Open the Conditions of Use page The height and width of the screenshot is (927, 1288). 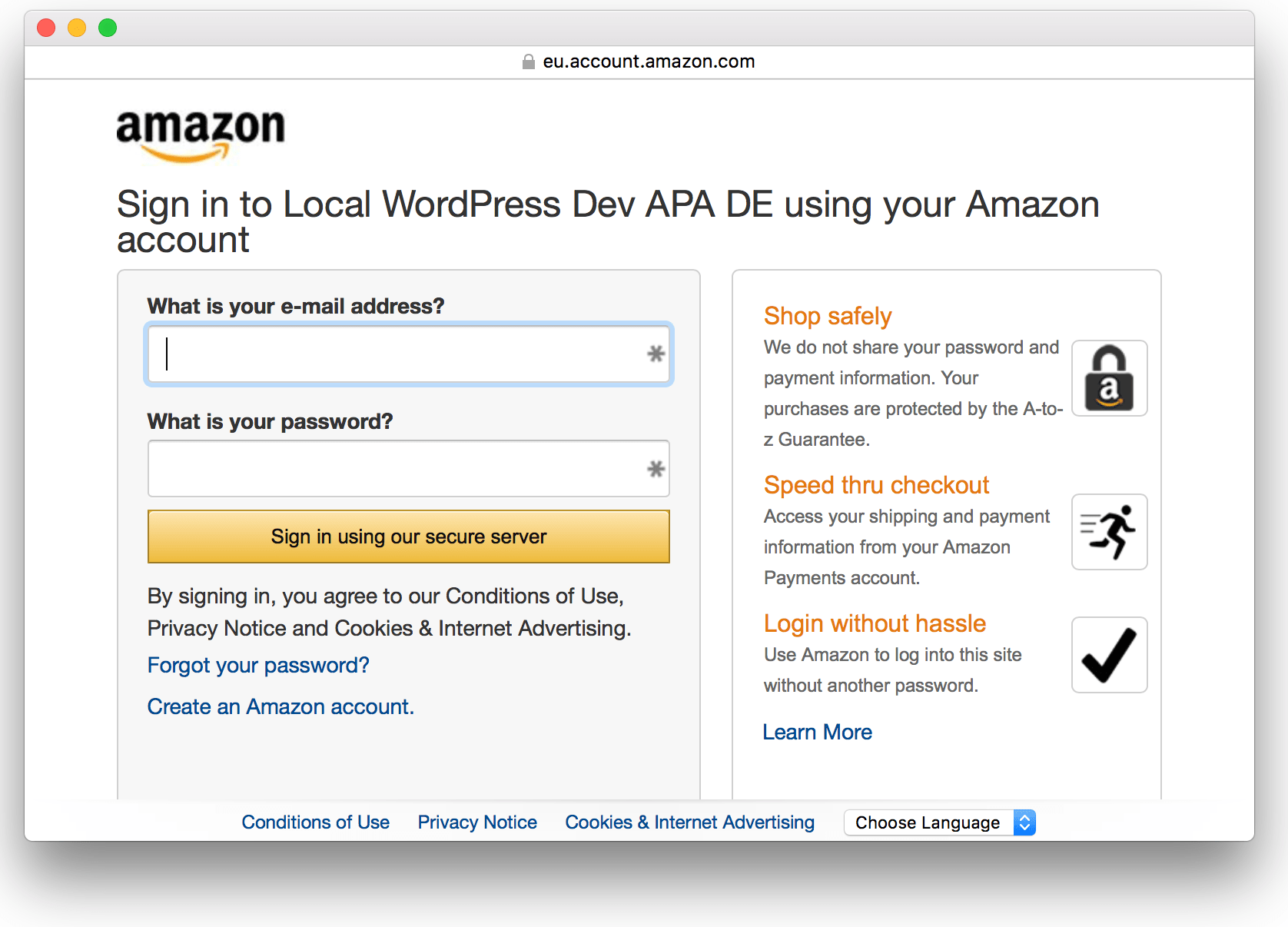click(315, 822)
